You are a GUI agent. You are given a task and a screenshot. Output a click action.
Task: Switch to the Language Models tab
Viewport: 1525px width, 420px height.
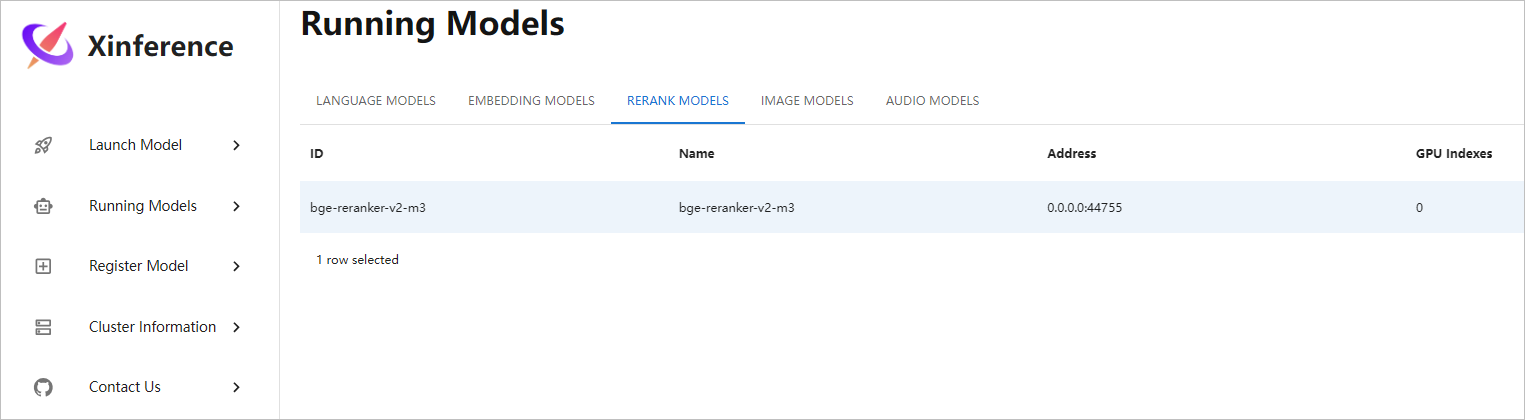pyautogui.click(x=376, y=101)
